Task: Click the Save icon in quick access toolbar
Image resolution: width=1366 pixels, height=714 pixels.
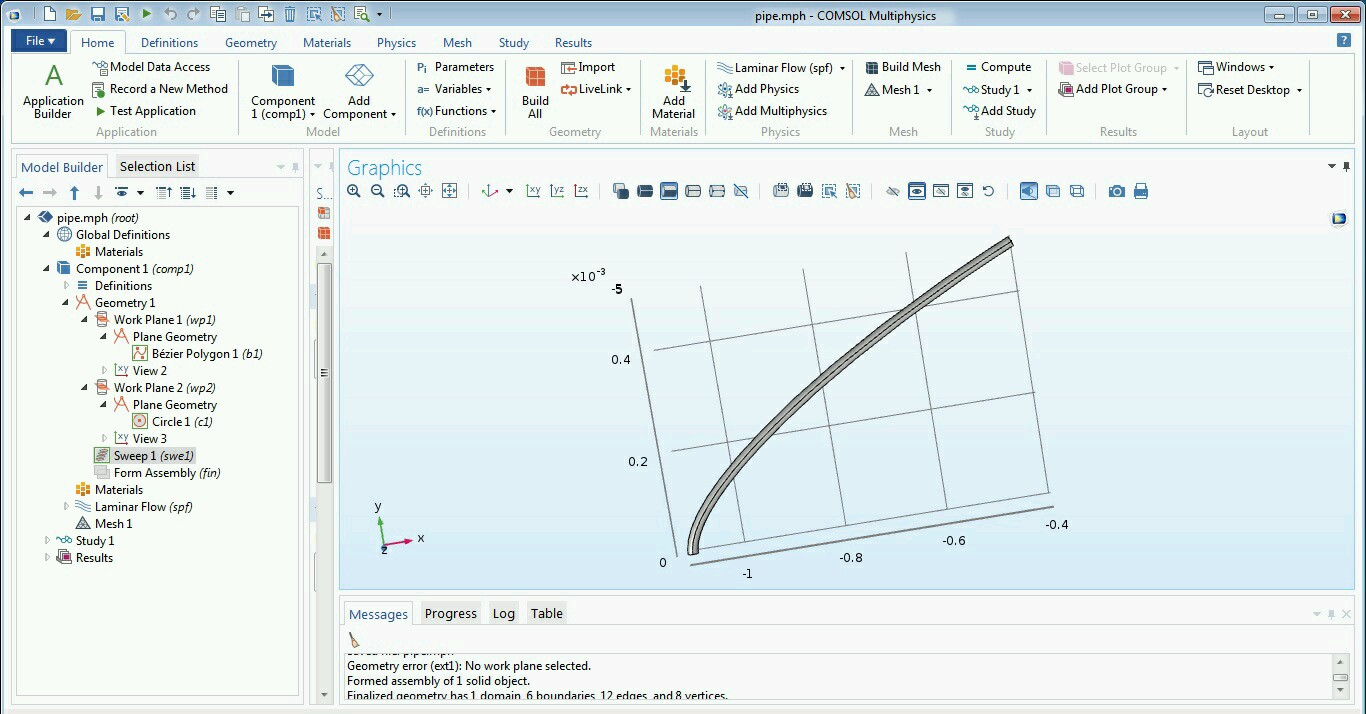Action: pyautogui.click(x=98, y=14)
